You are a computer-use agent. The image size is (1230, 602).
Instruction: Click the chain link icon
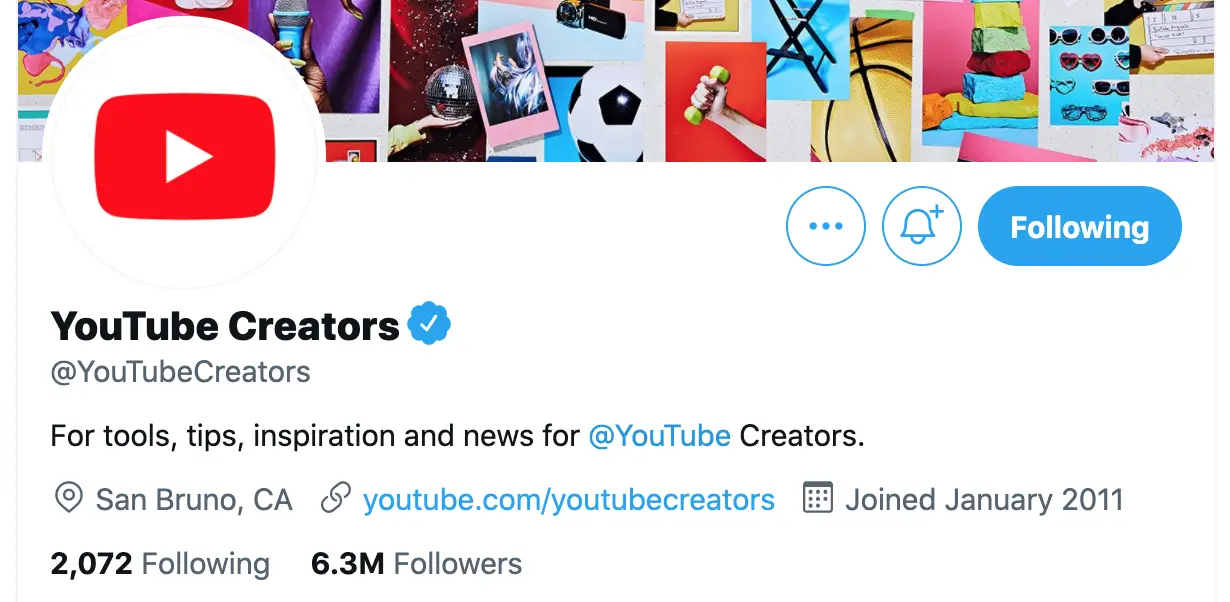[x=335, y=499]
